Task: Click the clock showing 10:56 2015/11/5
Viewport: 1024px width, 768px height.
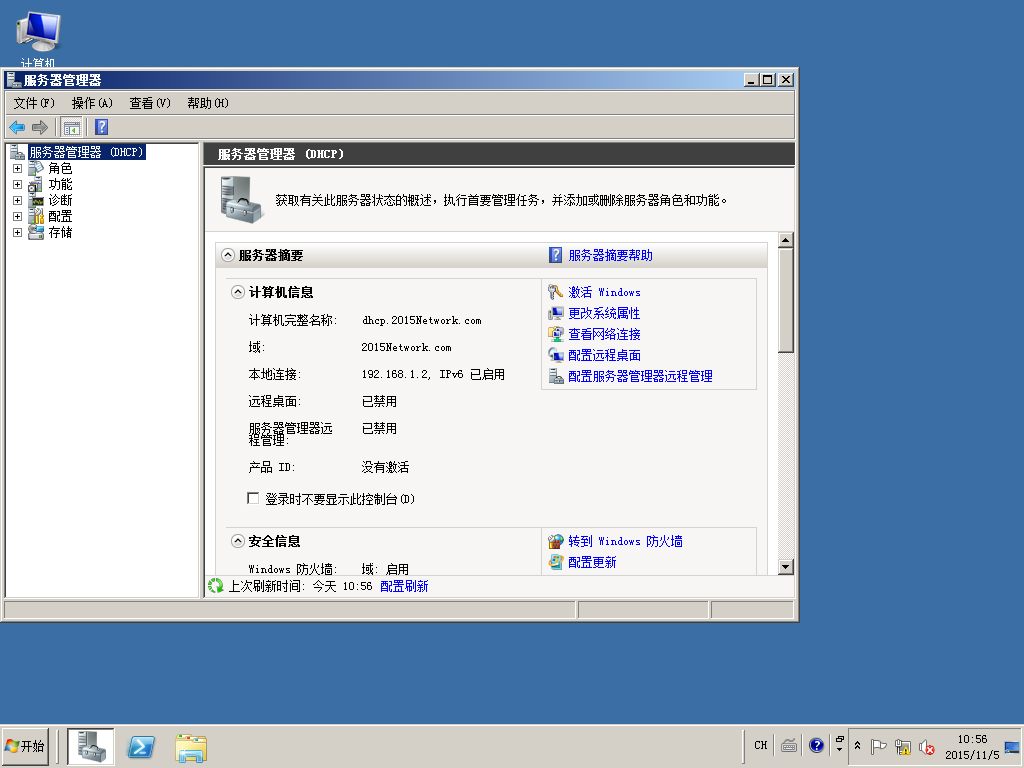Action: (x=972, y=747)
